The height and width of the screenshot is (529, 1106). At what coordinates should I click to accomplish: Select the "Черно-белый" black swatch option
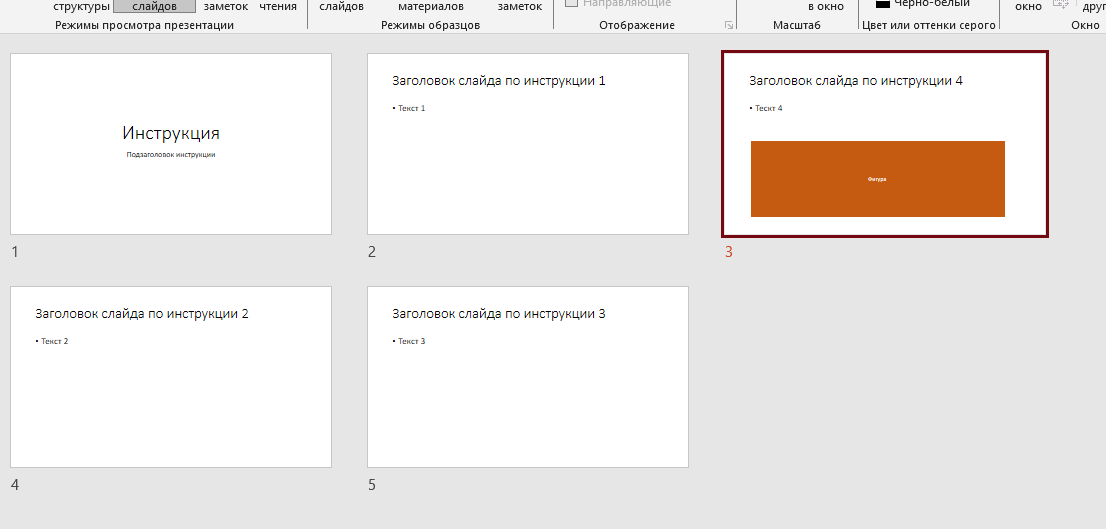[x=883, y=4]
